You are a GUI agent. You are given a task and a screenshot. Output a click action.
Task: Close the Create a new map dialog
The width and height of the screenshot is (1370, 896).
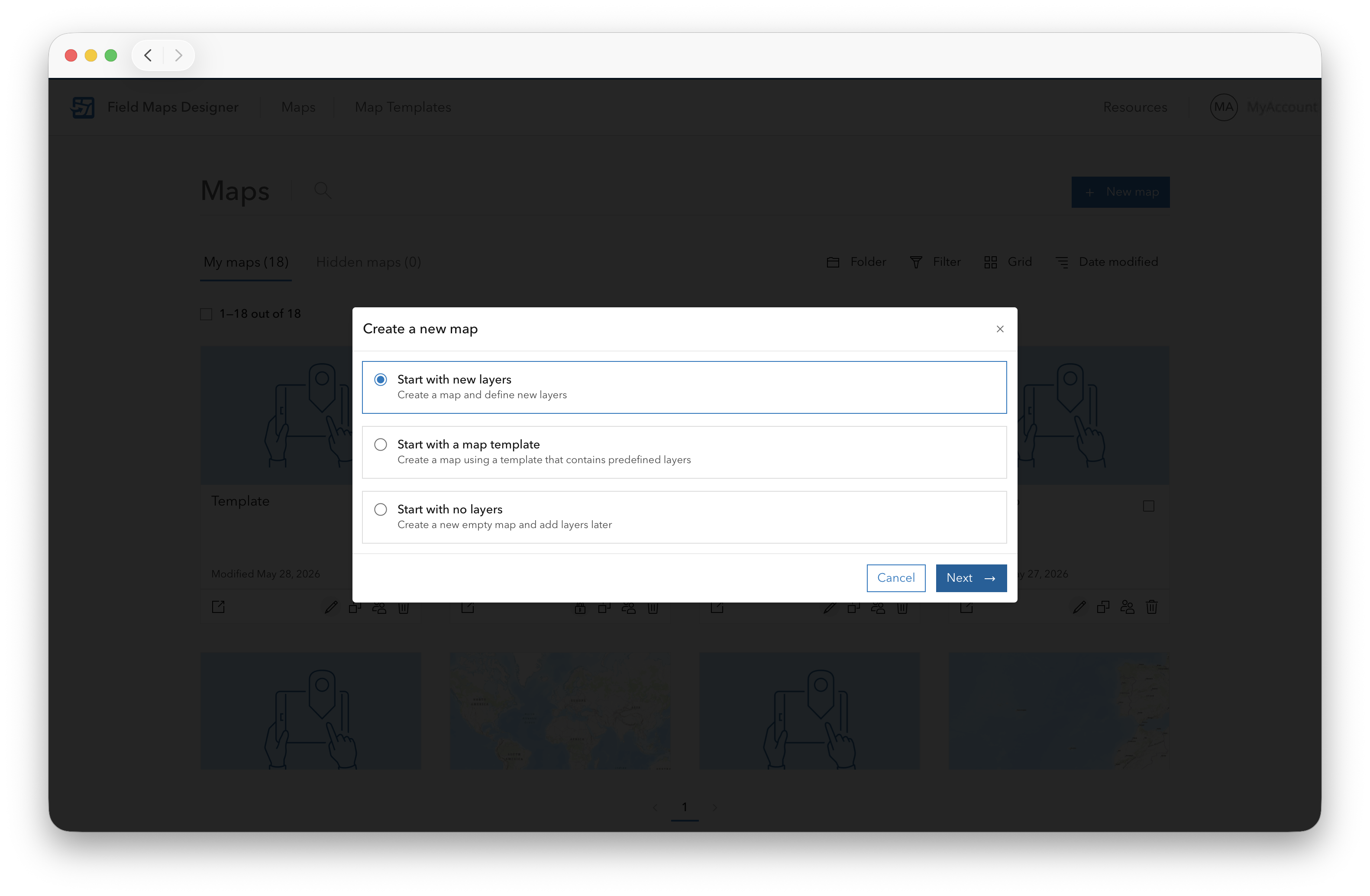pos(1000,329)
